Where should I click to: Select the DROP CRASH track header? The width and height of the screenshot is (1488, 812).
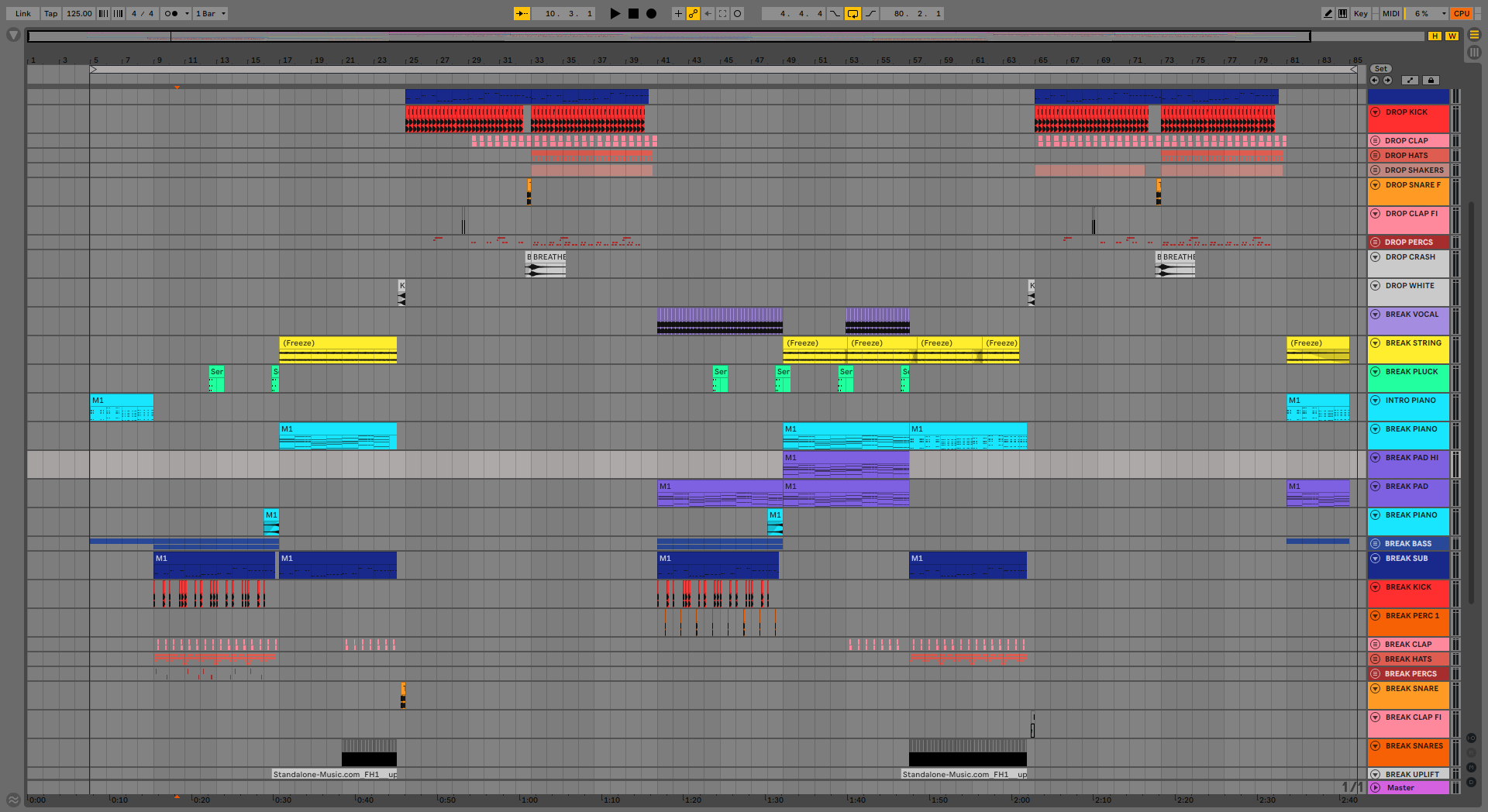[1408, 264]
